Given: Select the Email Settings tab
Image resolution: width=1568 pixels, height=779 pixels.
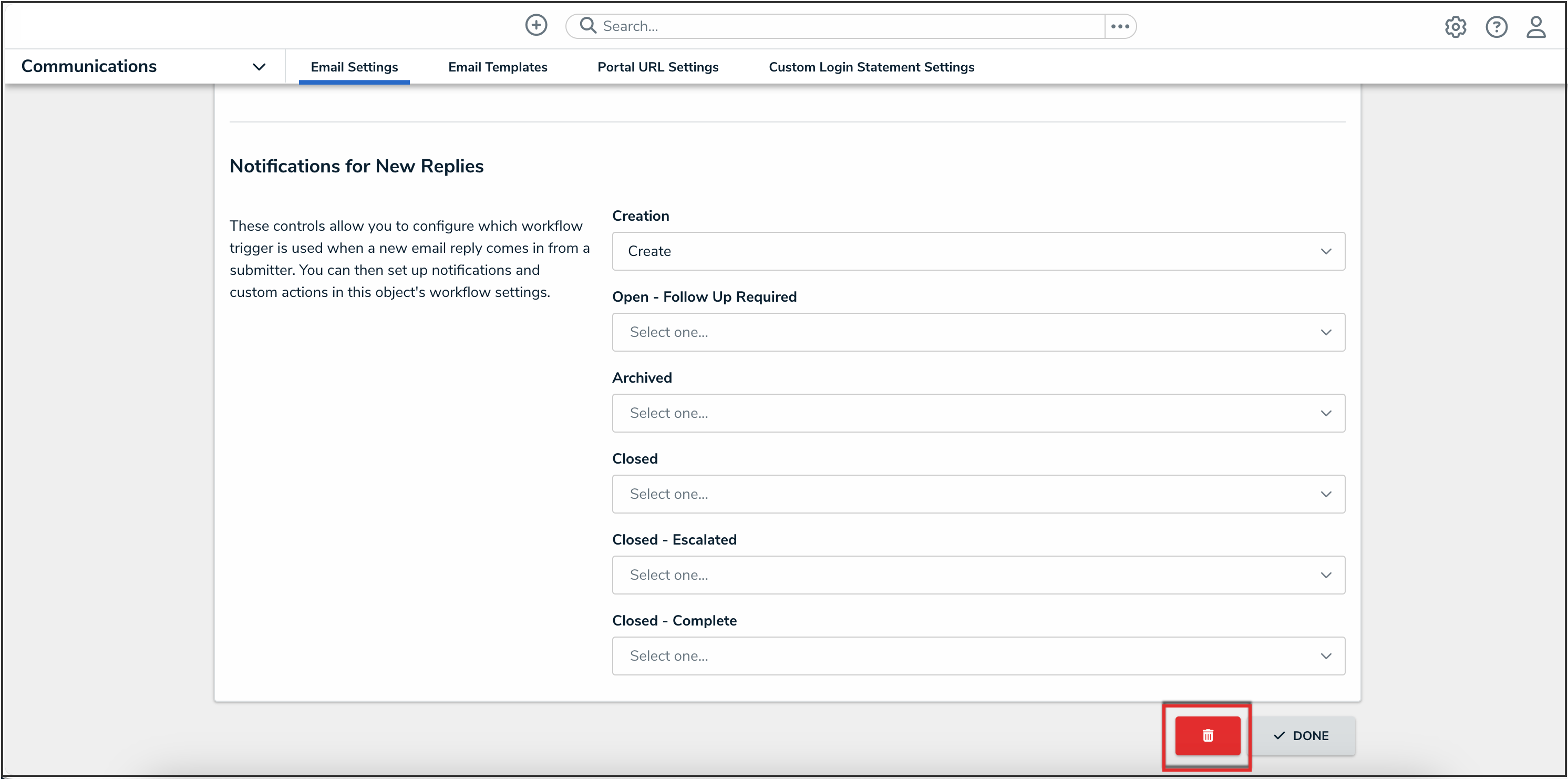Looking at the screenshot, I should tap(354, 67).
